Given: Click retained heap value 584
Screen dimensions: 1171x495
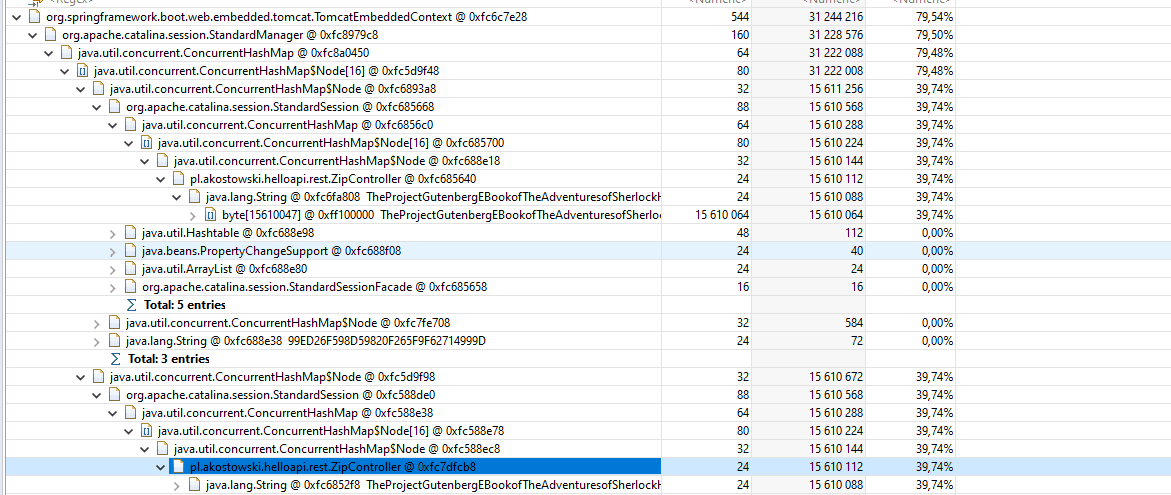Looking at the screenshot, I should pos(854,323).
